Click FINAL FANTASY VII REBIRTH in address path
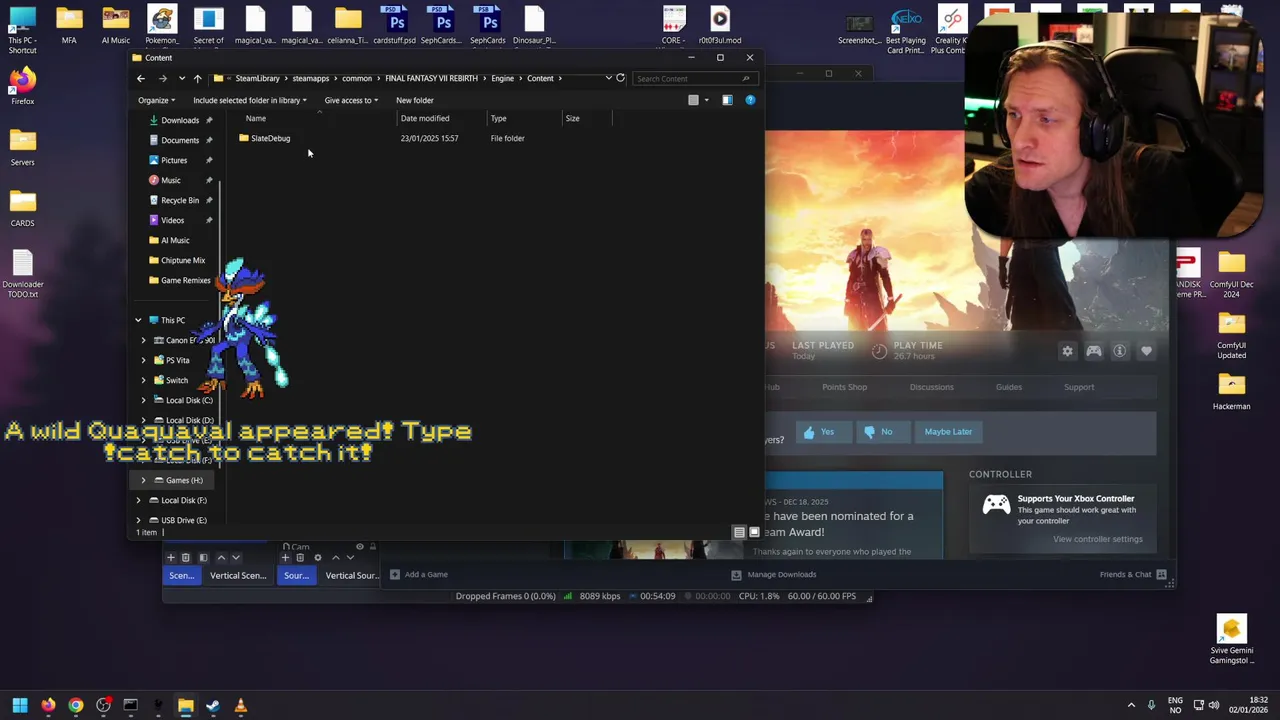 point(431,78)
